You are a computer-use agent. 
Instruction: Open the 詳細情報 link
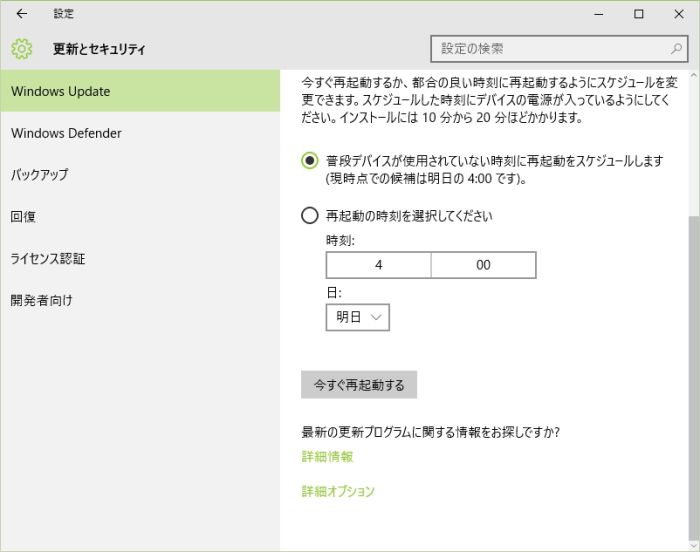(x=327, y=457)
